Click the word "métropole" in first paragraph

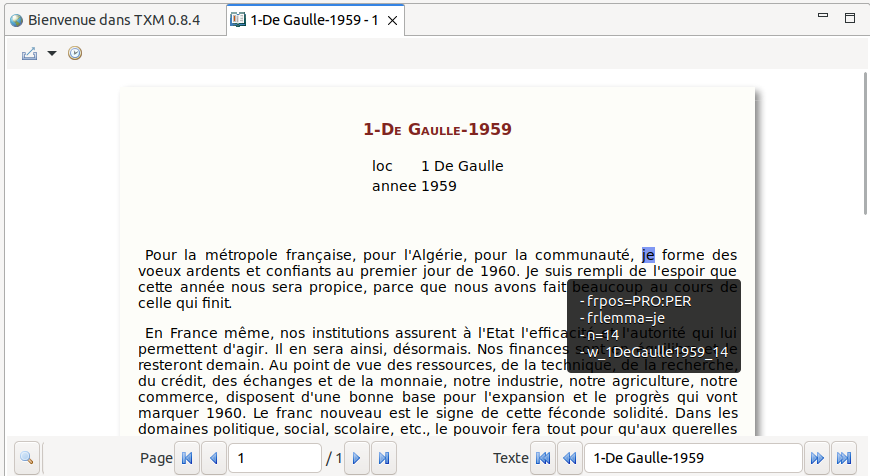(241, 255)
